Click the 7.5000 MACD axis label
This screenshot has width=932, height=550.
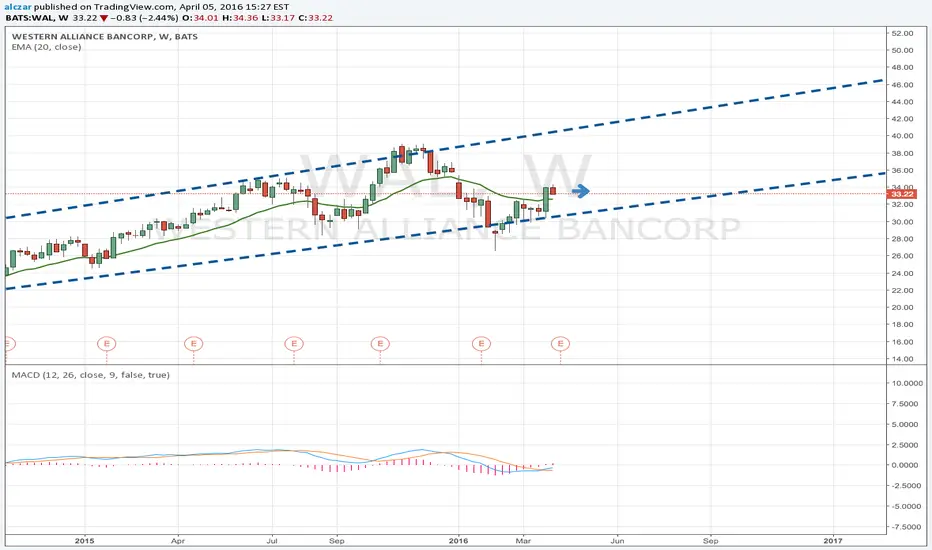(907, 404)
